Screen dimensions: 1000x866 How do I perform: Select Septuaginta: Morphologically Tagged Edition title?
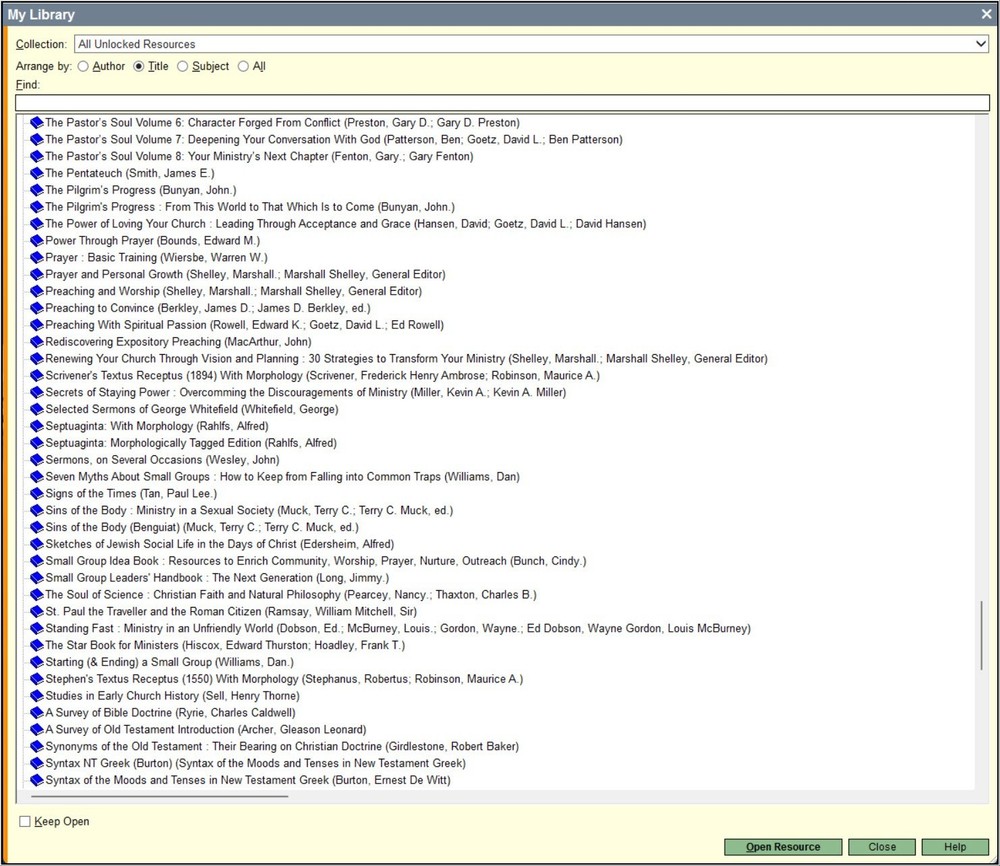191,443
